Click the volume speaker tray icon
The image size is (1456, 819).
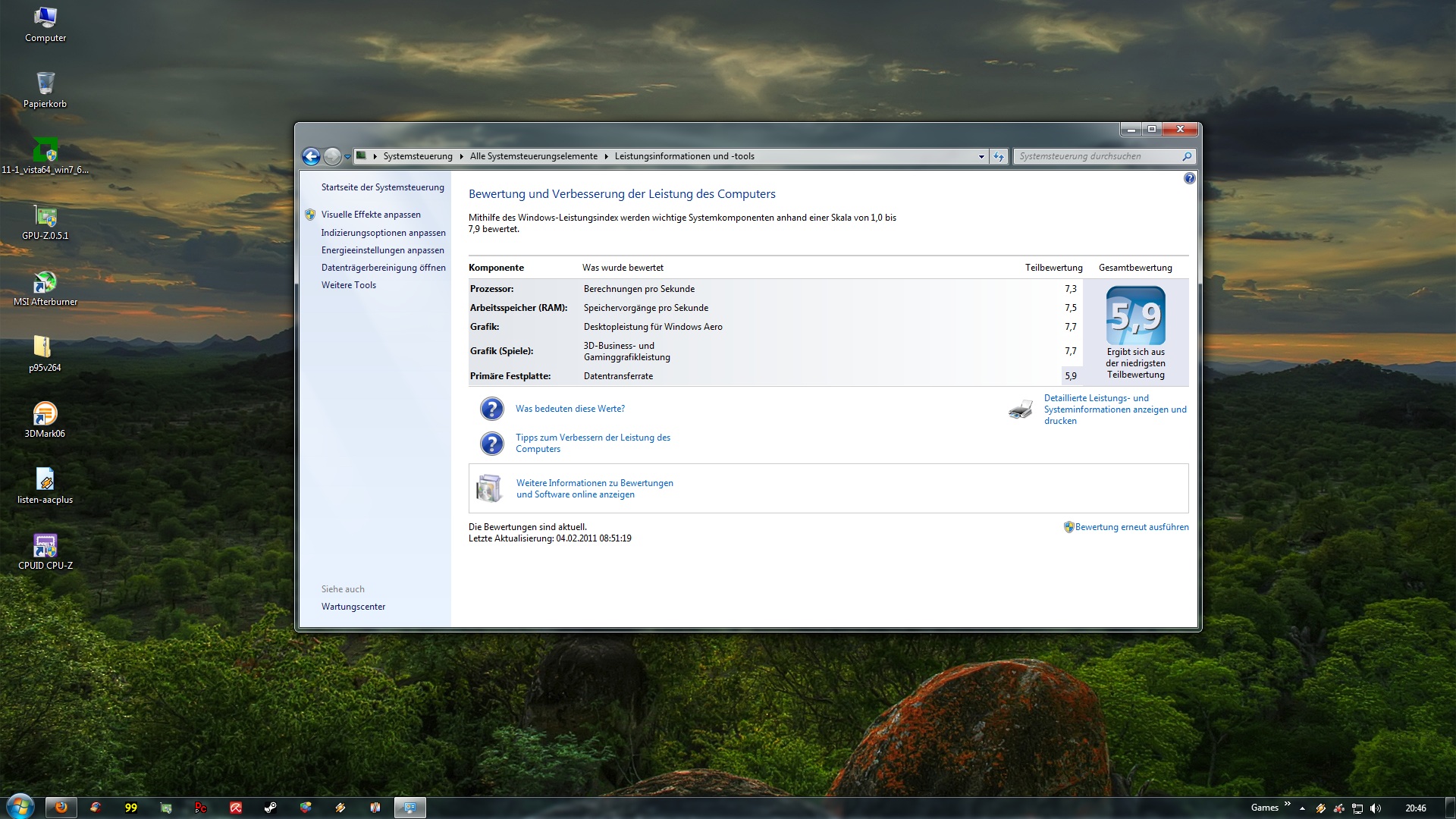tap(1376, 808)
